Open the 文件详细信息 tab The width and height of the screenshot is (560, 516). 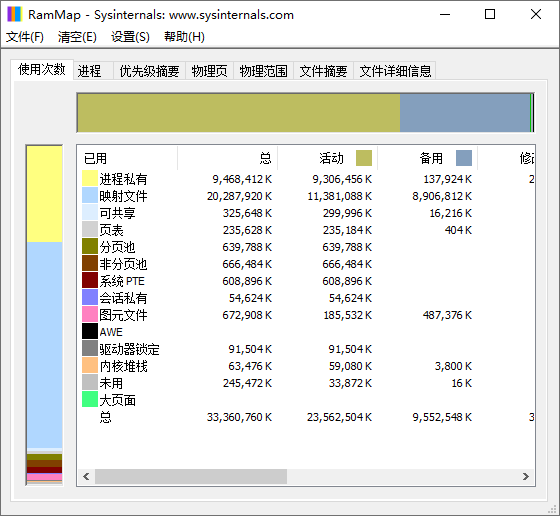tap(395, 71)
